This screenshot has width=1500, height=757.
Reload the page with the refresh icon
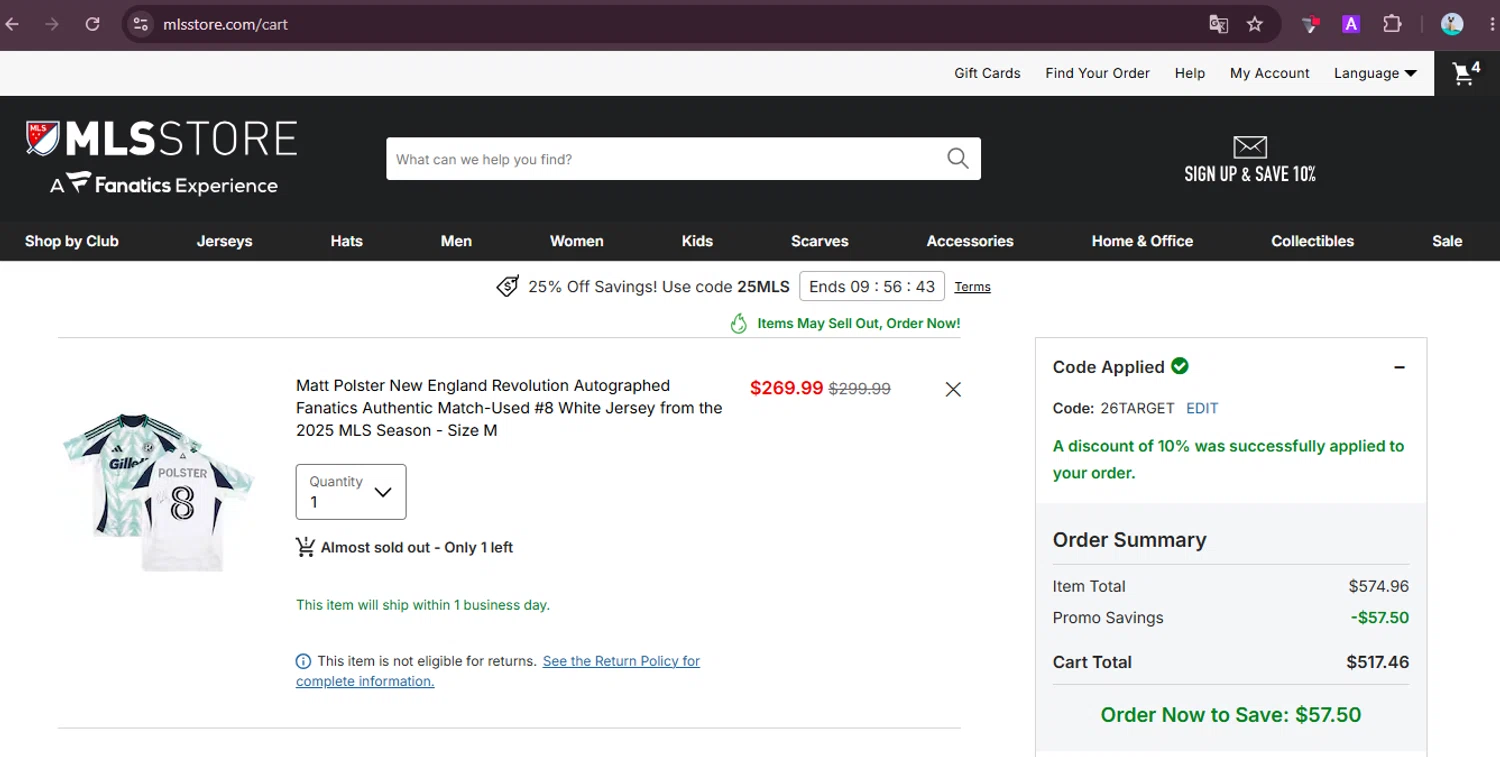click(x=93, y=24)
